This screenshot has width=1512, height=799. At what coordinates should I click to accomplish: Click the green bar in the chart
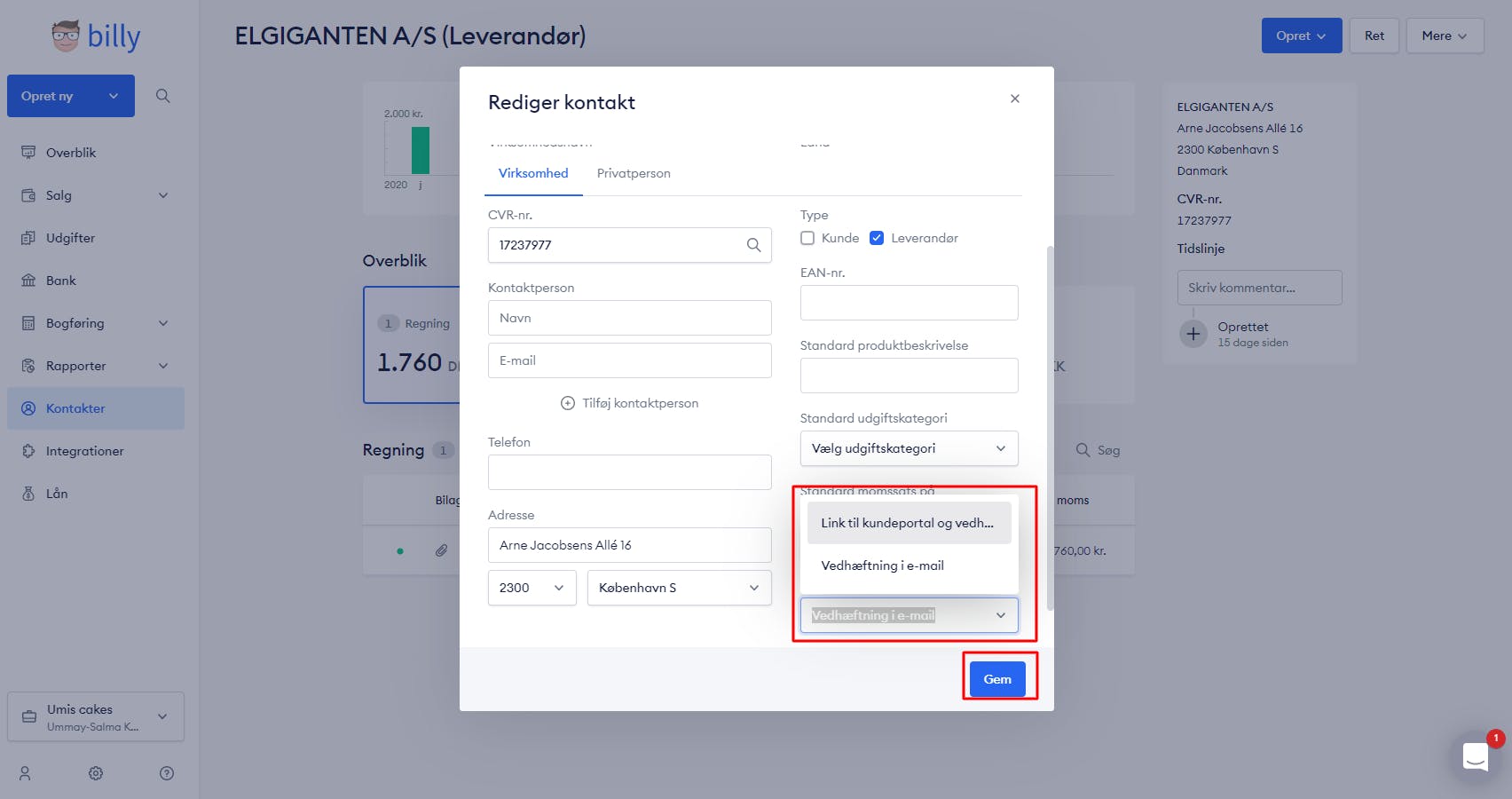(x=421, y=150)
